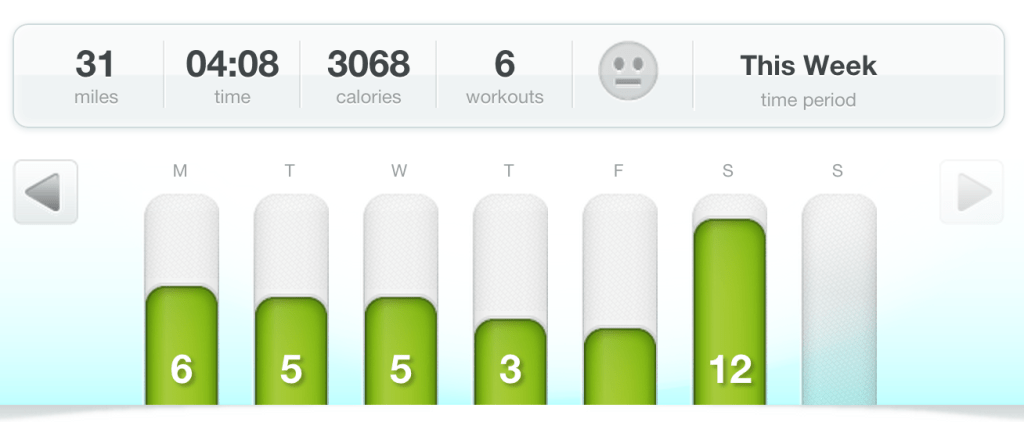Click the F day label
Screen dimensions: 1024x422
tap(619, 171)
